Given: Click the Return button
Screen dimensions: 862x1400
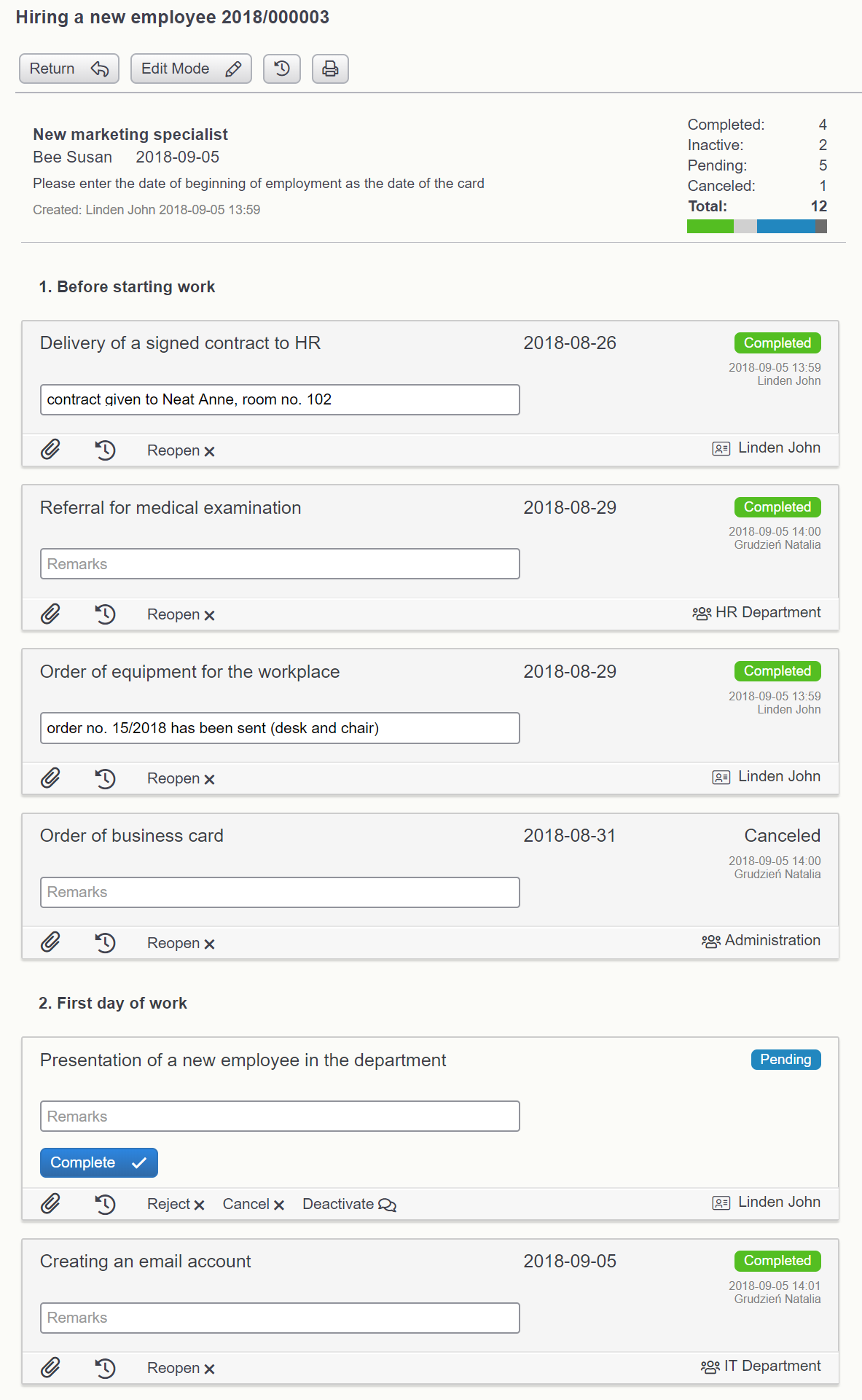Looking at the screenshot, I should [x=69, y=69].
